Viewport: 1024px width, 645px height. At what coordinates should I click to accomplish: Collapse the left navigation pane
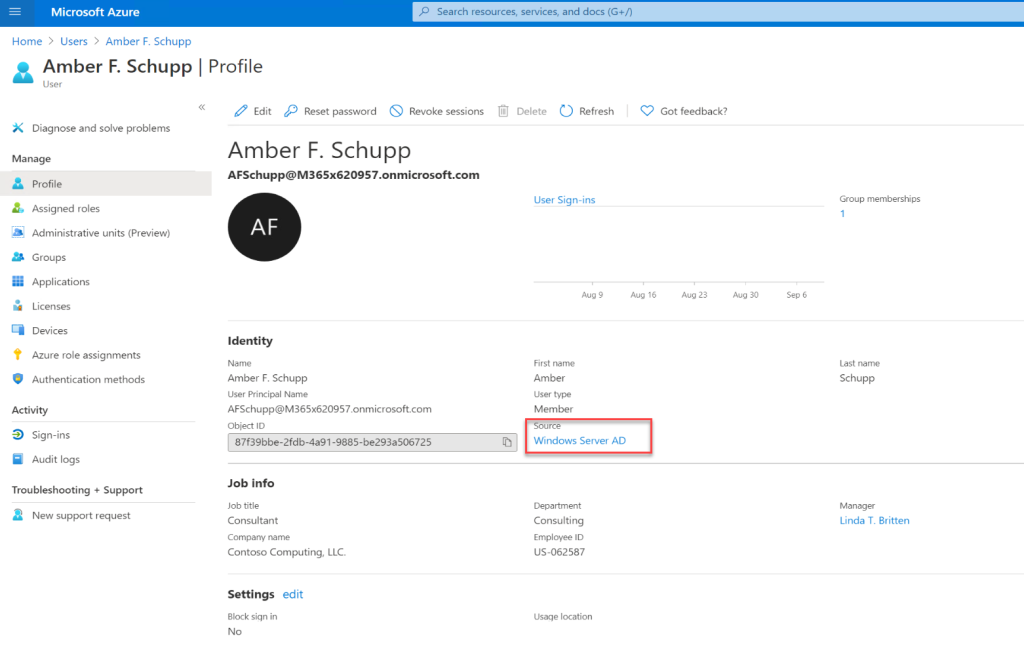point(201,107)
